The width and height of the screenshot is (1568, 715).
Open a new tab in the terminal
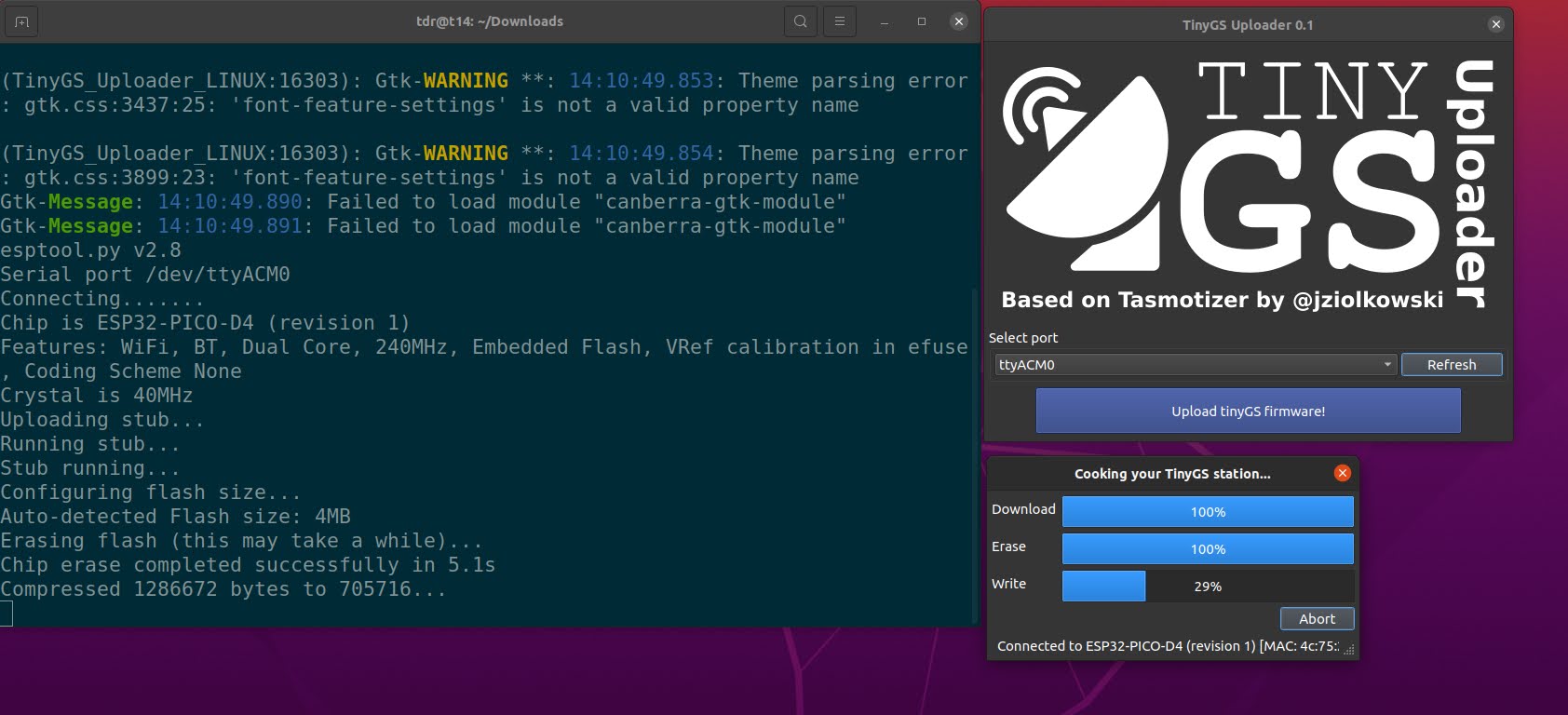pos(21,21)
